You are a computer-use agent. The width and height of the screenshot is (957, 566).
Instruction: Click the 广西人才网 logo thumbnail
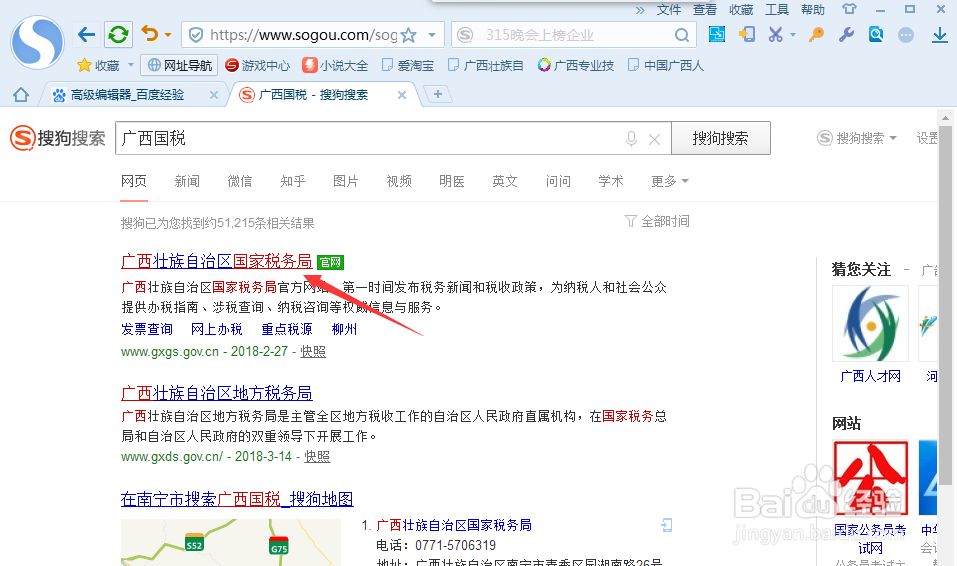coord(870,324)
